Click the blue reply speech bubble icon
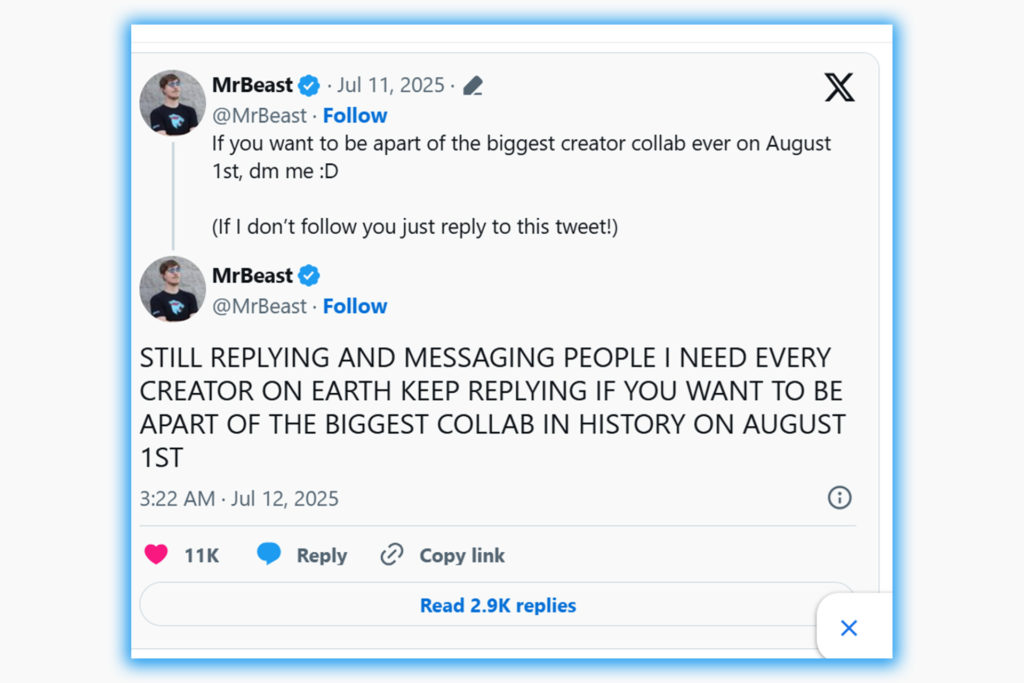1024x683 pixels. click(x=269, y=554)
